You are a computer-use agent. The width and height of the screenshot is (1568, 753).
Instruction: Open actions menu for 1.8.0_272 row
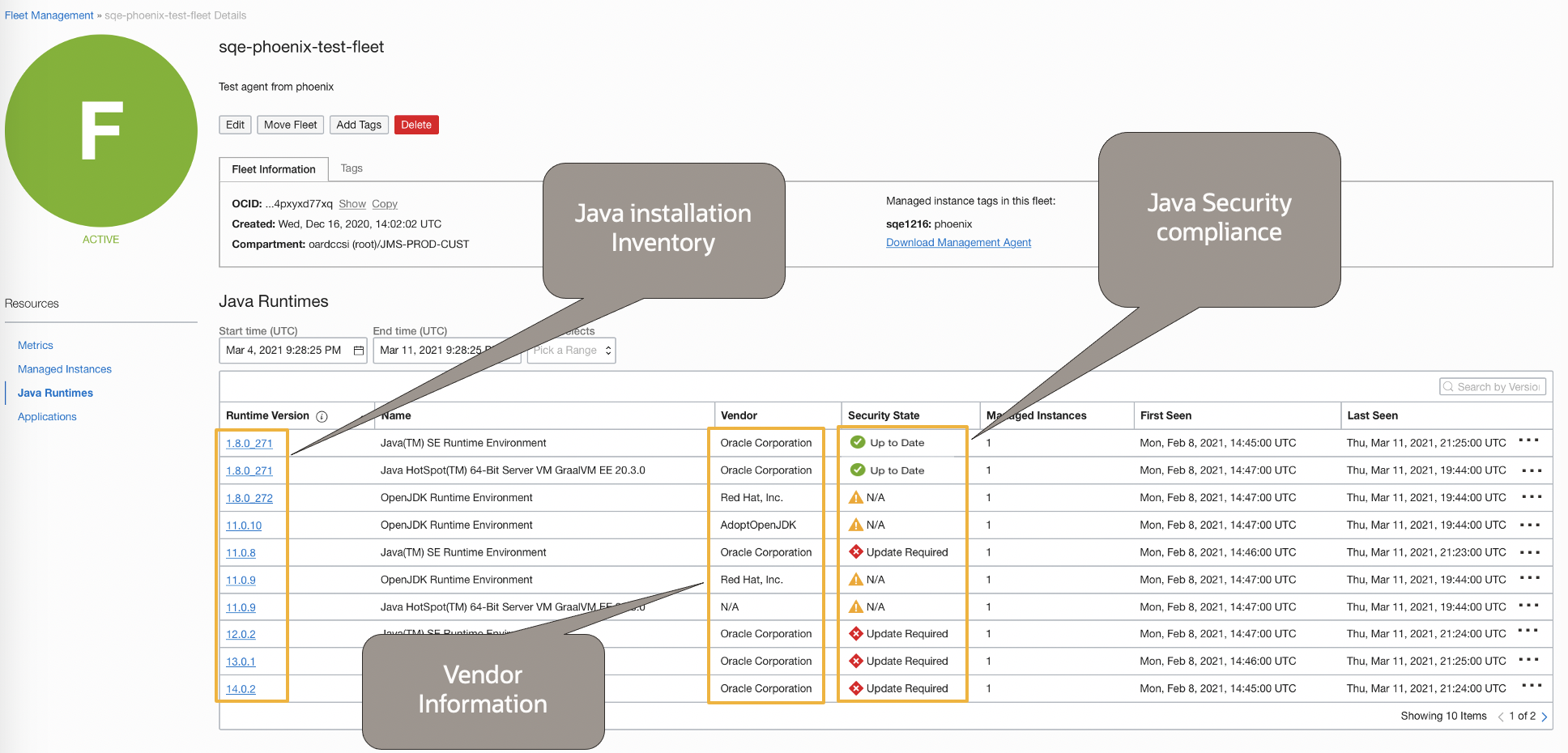(x=1530, y=496)
